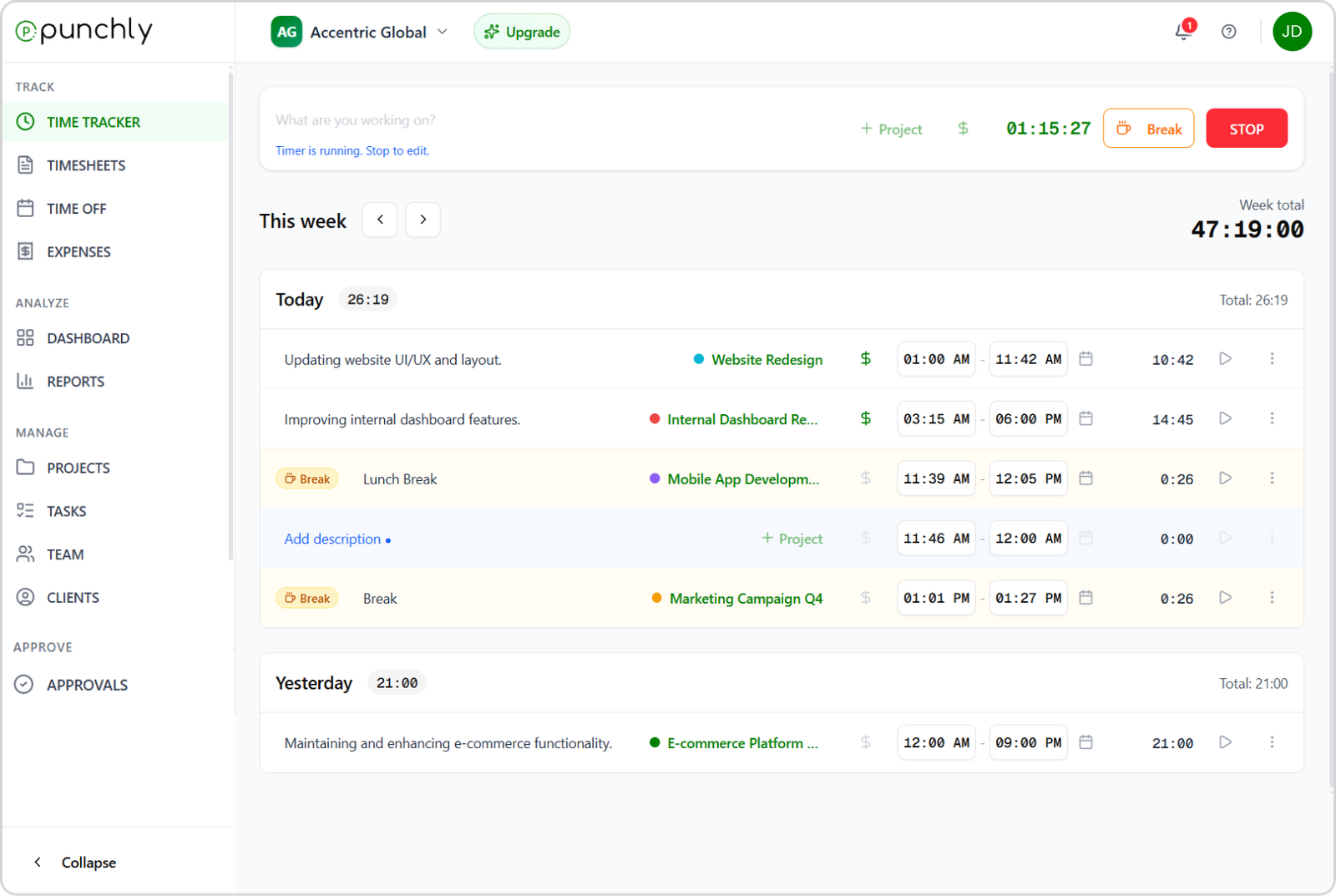Viewport: 1336px width, 896px height.
Task: Open the kebab menu for Lunch Break entry
Action: tap(1272, 478)
